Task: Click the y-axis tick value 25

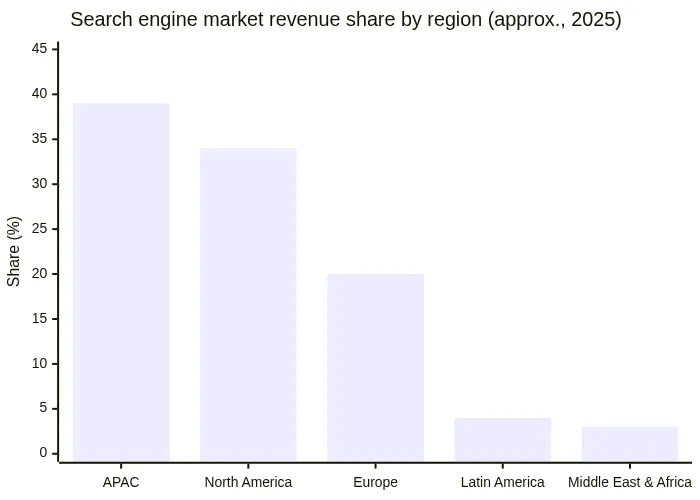Action: (39, 229)
